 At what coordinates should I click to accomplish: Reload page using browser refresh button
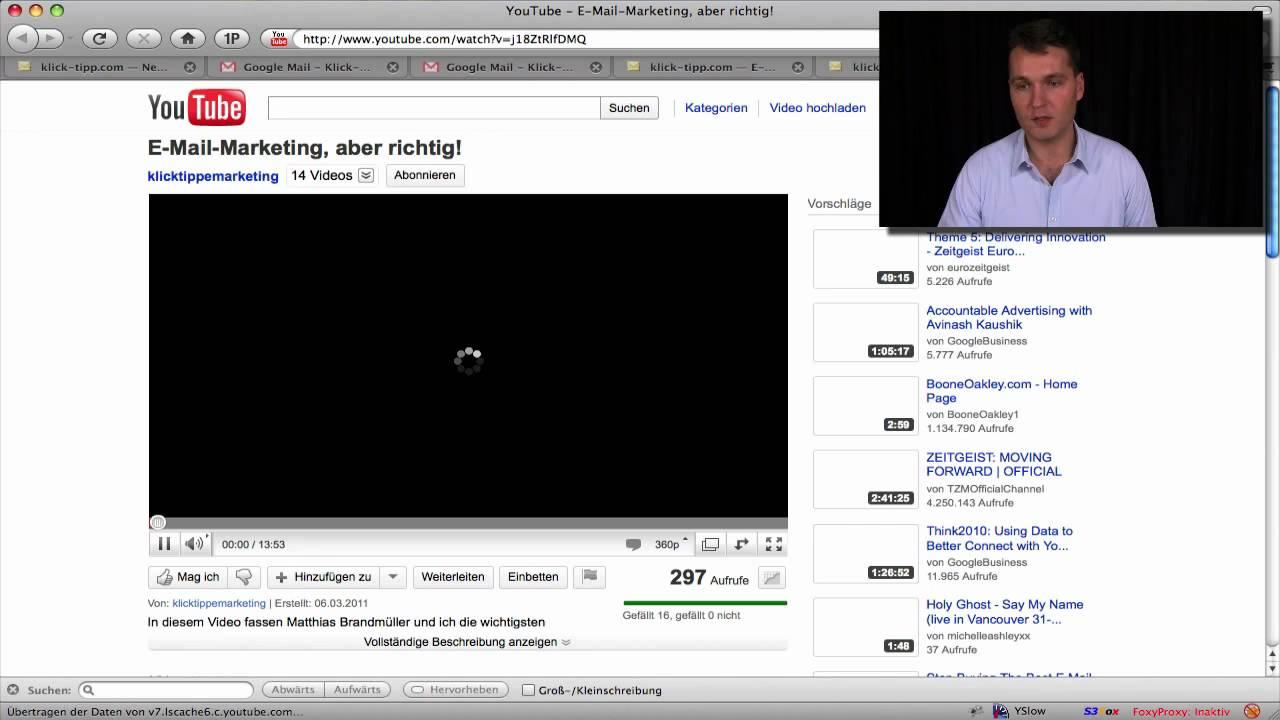pos(99,39)
